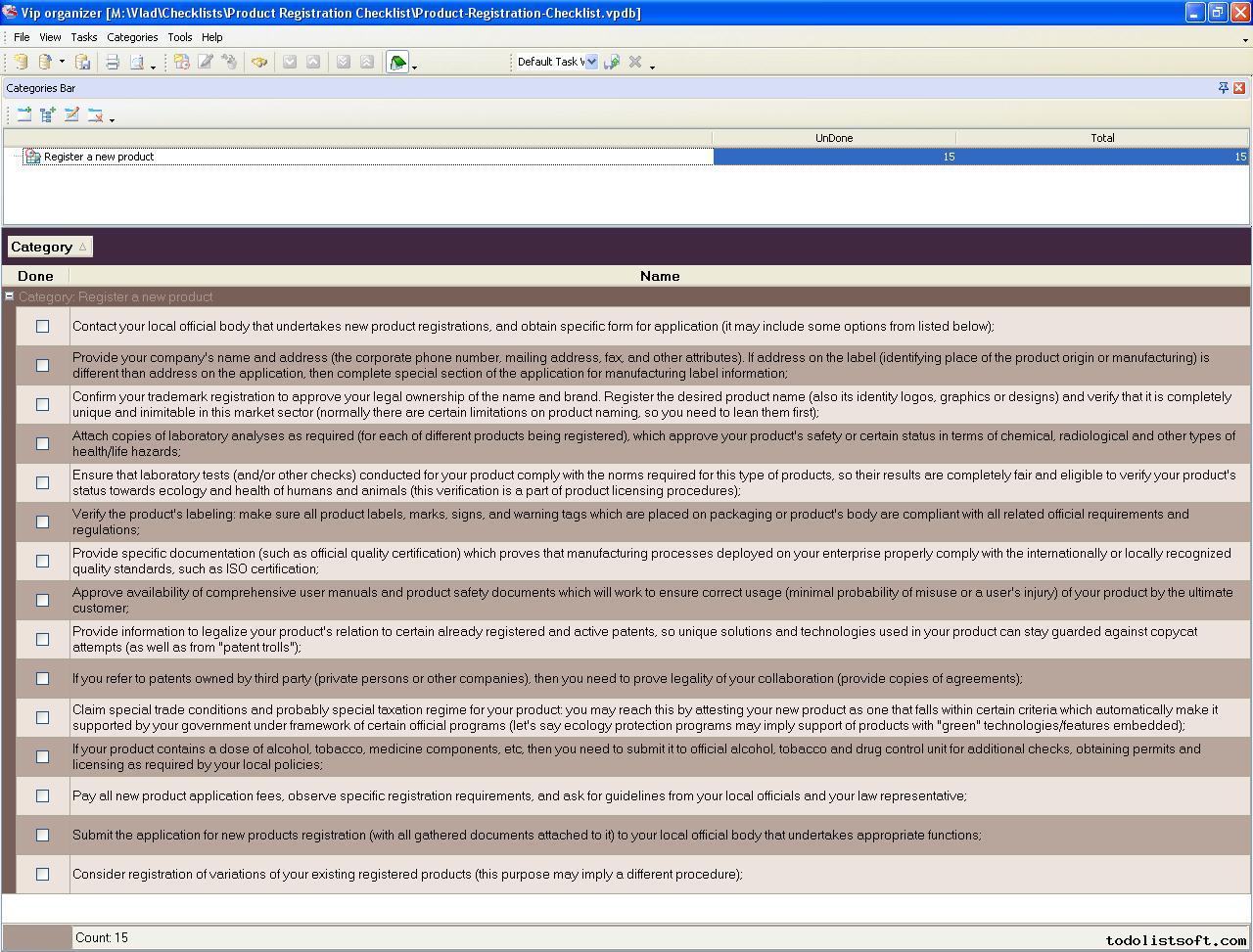Screen dimensions: 1253x952
Task: Open the dropdown arrow beside the Open database icon
Action: pos(62,63)
